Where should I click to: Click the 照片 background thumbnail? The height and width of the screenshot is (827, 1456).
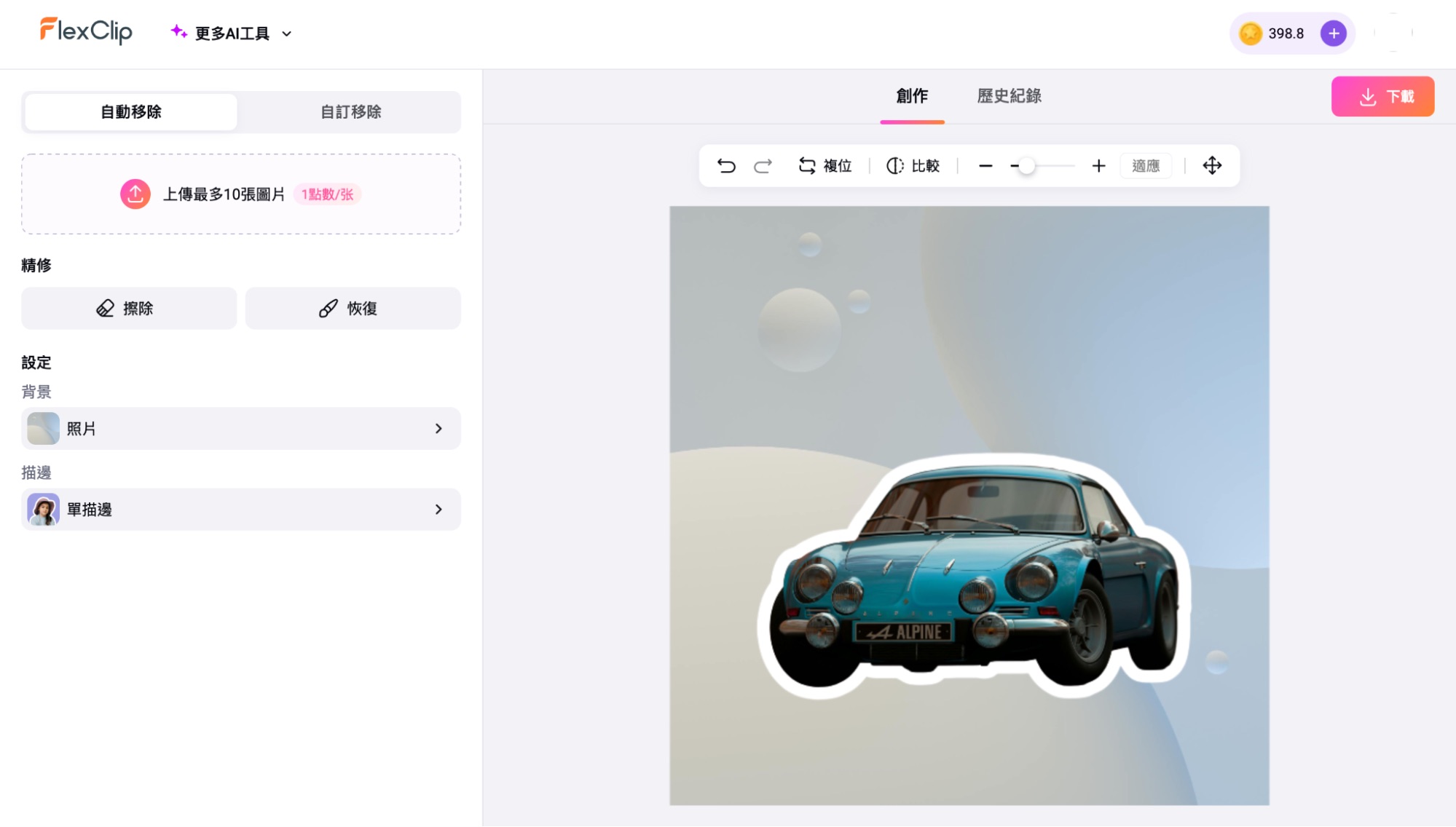pyautogui.click(x=43, y=429)
